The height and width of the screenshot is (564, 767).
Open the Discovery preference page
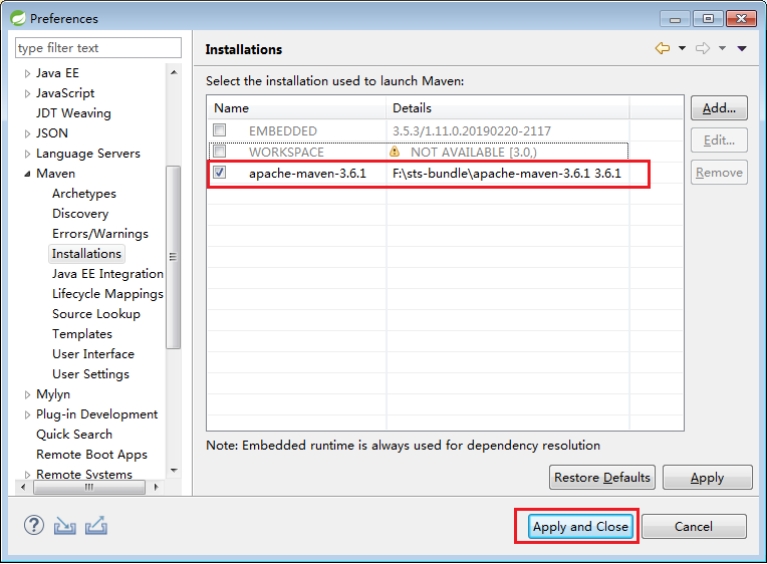pos(80,213)
